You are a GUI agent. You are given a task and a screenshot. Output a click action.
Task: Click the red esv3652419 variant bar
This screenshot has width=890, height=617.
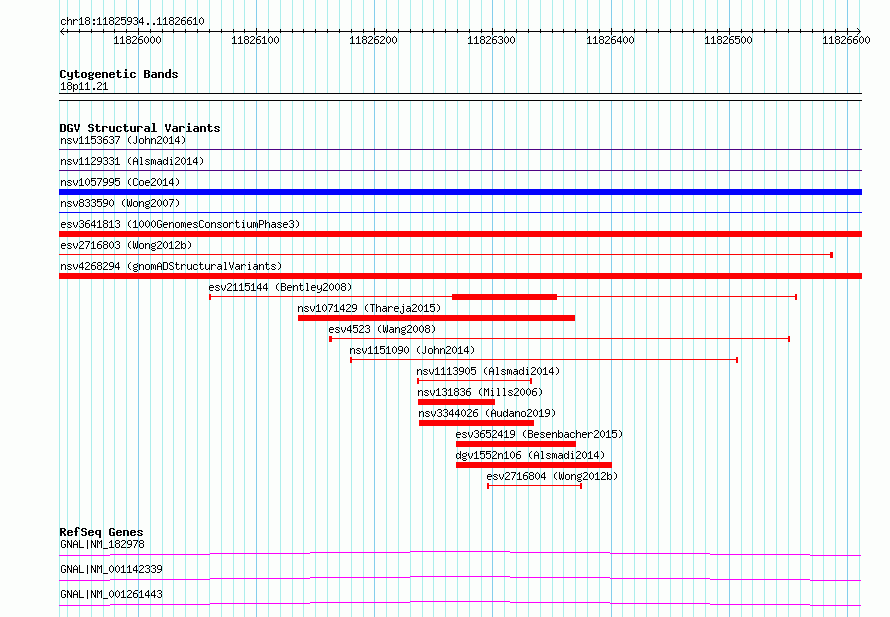tap(516, 444)
